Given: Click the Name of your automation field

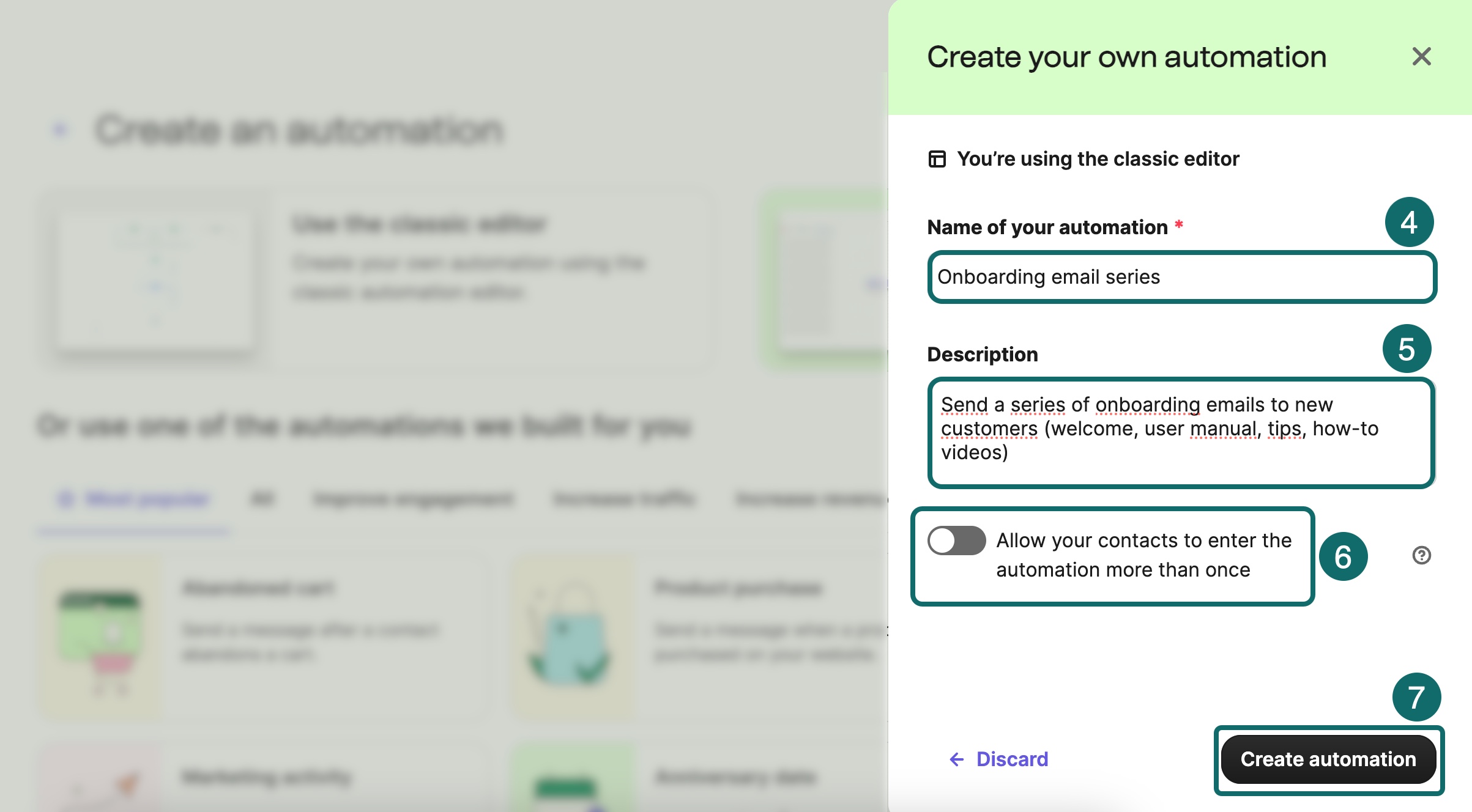Looking at the screenshot, I should (x=1181, y=277).
